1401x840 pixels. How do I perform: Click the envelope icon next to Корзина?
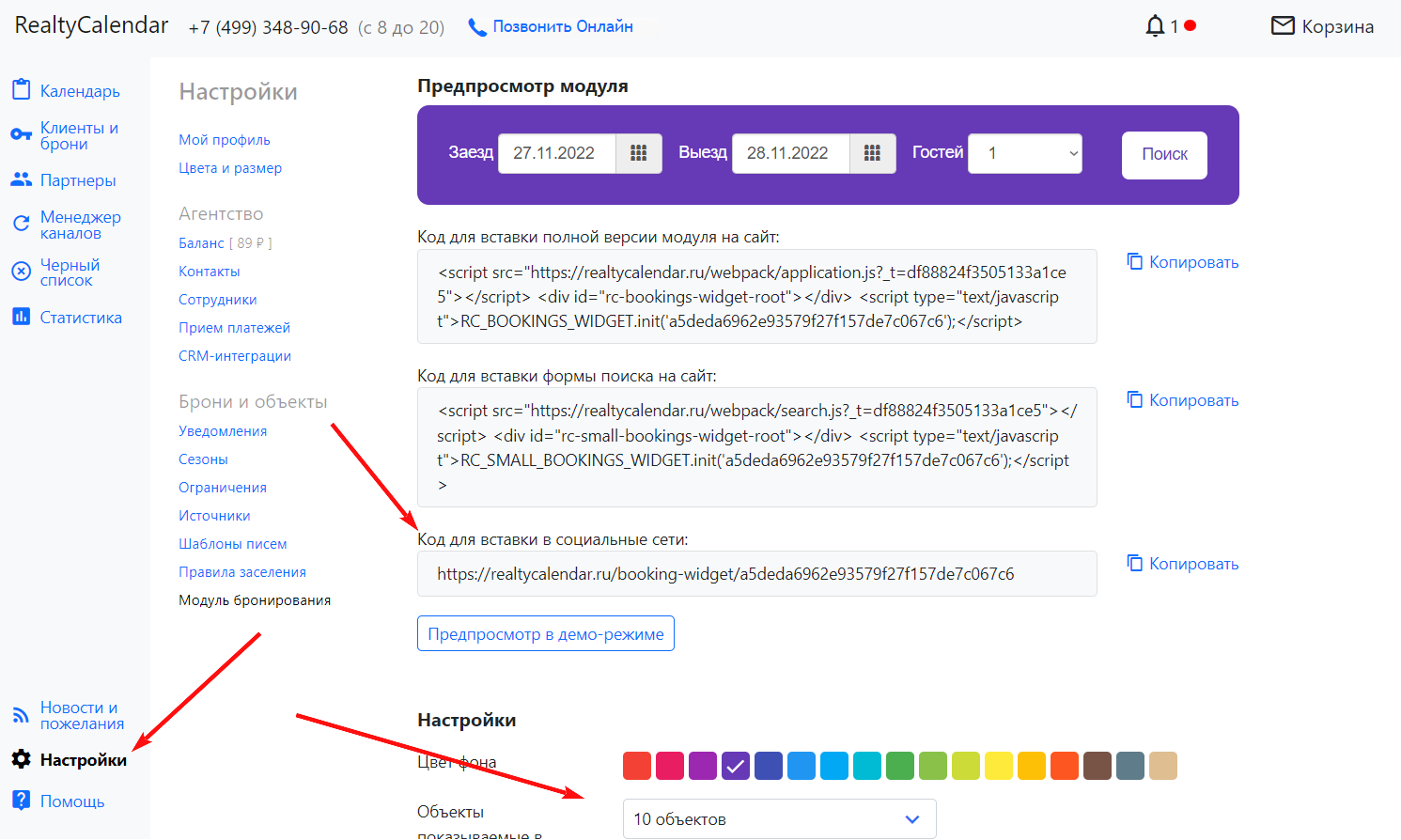pyautogui.click(x=1283, y=25)
